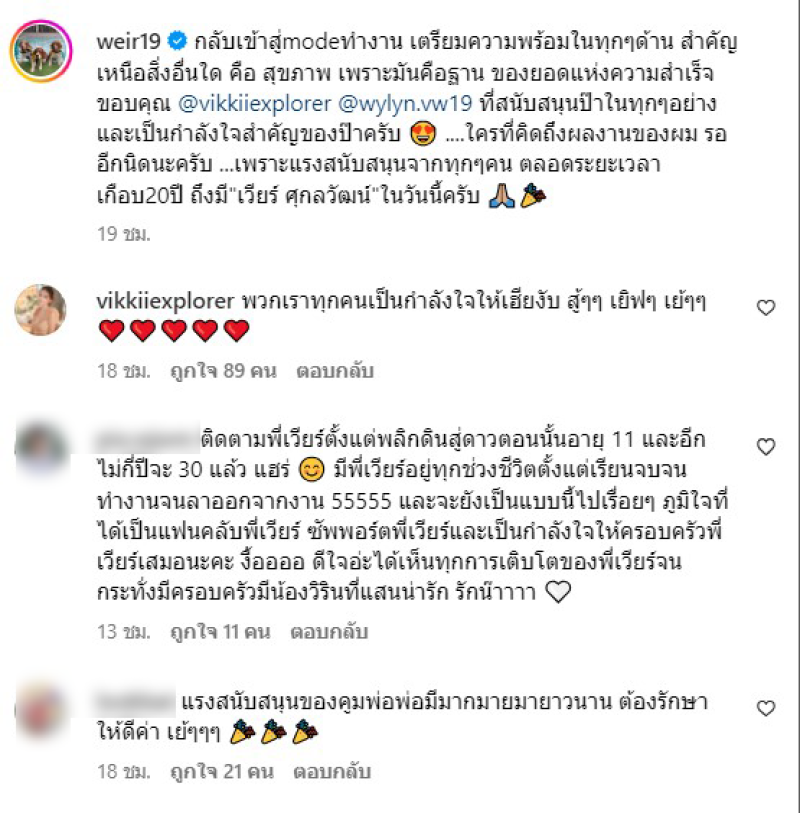
Task: Like the comment about following since age 11
Action: tap(766, 446)
